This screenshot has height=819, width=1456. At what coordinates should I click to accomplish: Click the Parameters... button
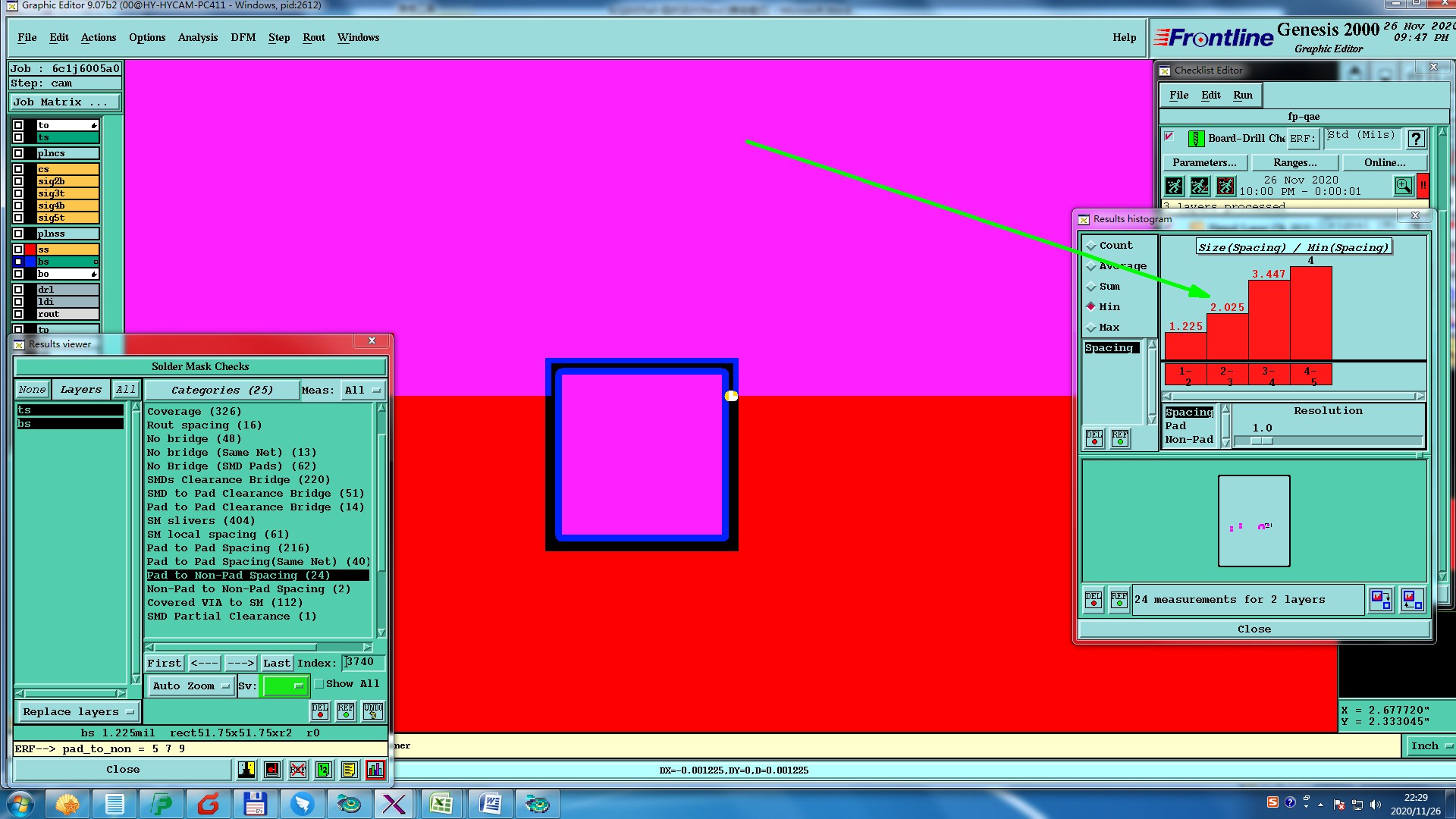tap(1203, 162)
